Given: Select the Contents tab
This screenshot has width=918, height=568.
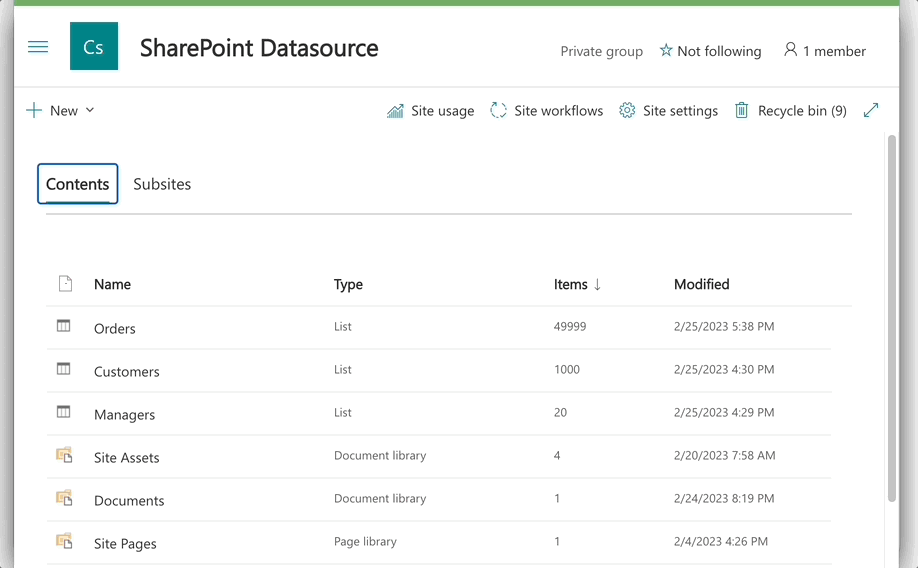Looking at the screenshot, I should 78,184.
